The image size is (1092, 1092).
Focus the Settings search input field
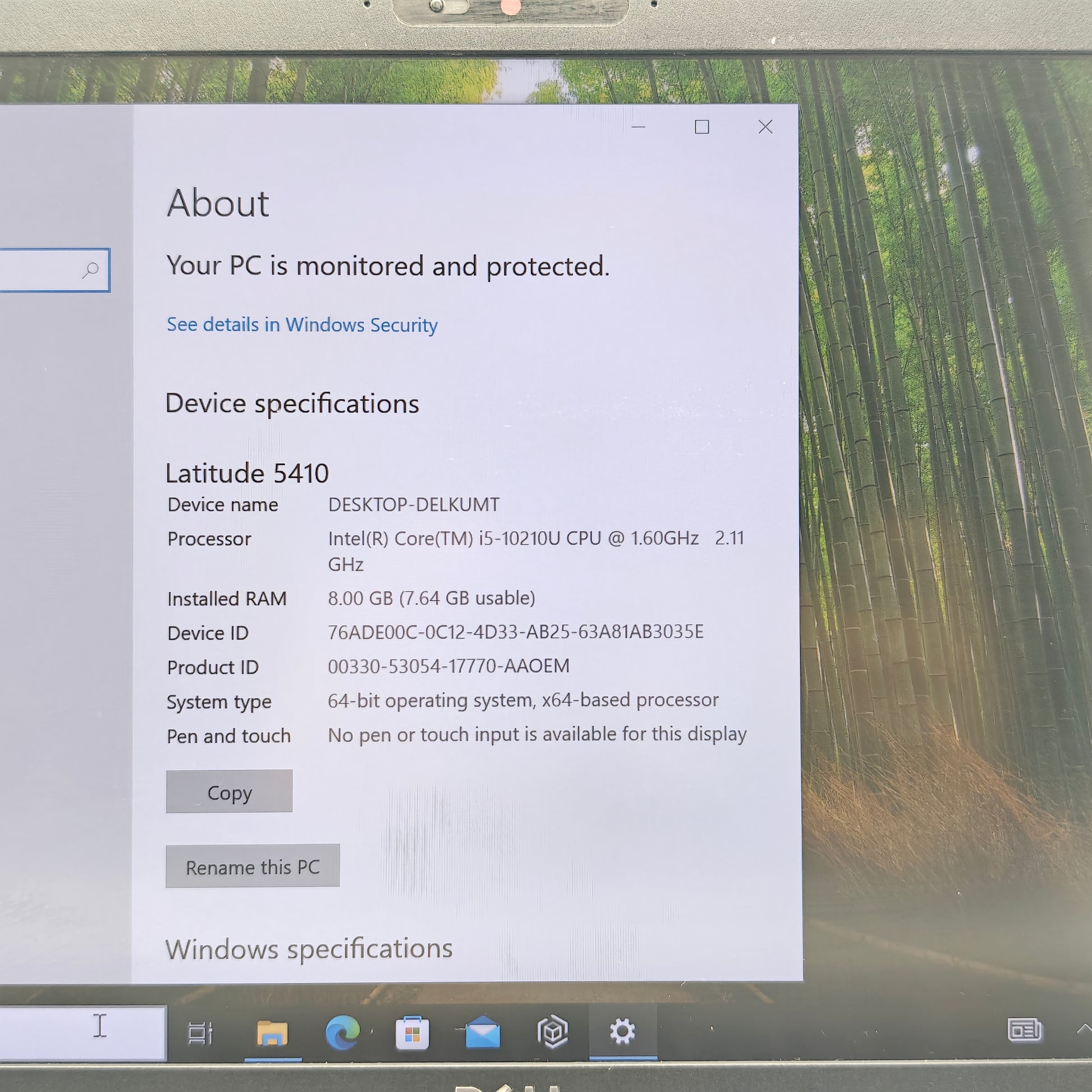tap(40, 270)
